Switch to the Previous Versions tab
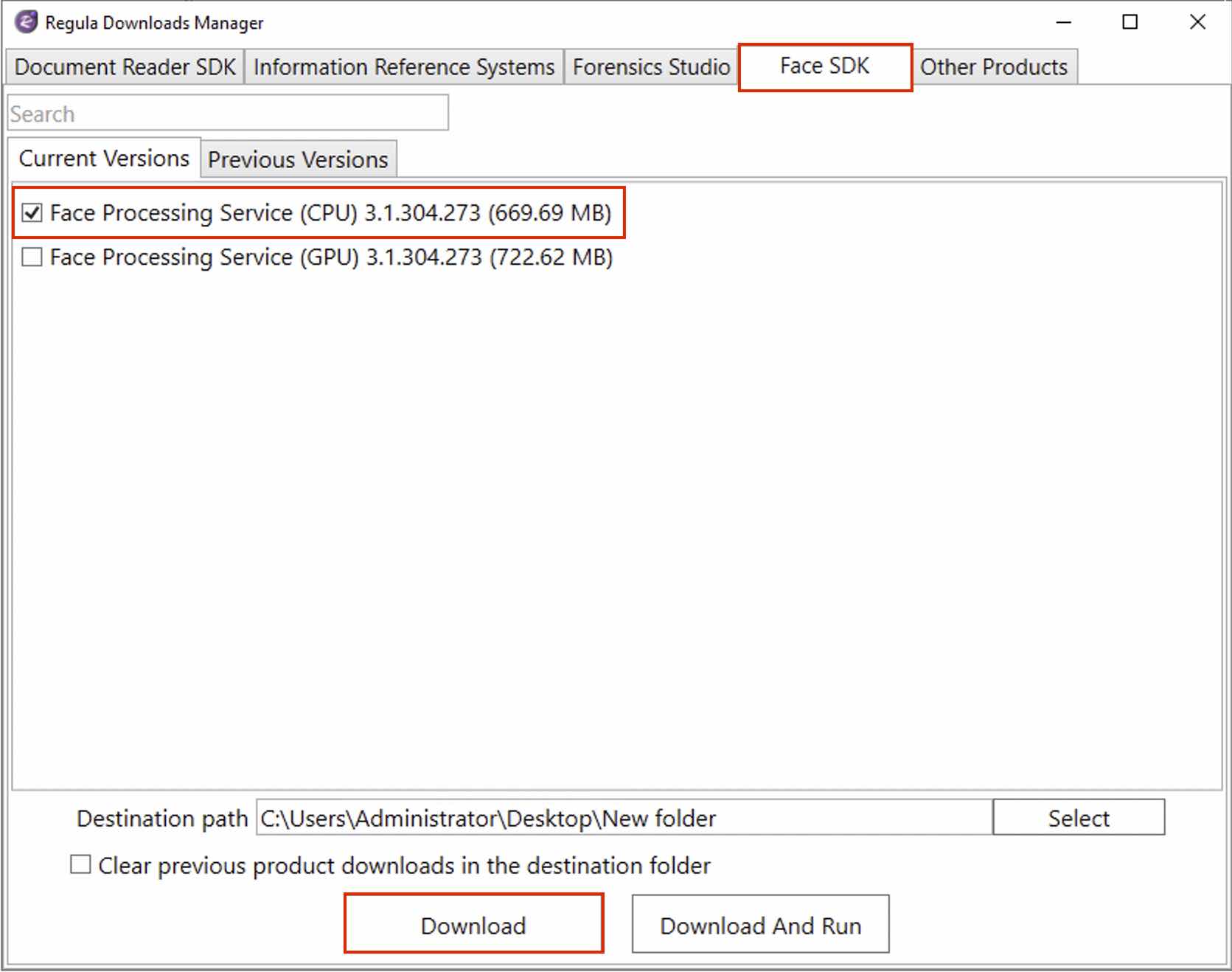Image resolution: width=1232 pixels, height=972 pixels. click(298, 159)
